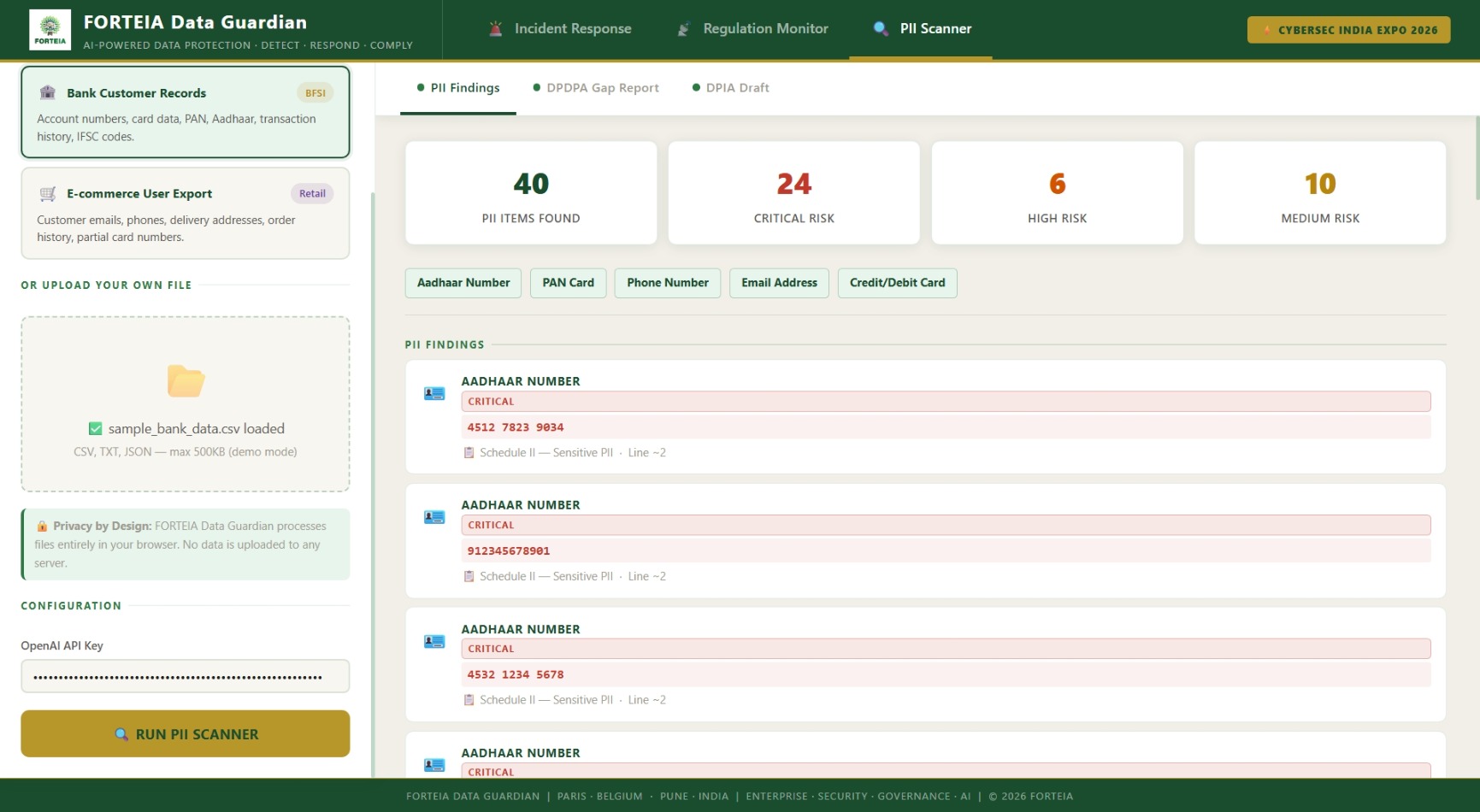Click the folder upload icon

pos(186,381)
